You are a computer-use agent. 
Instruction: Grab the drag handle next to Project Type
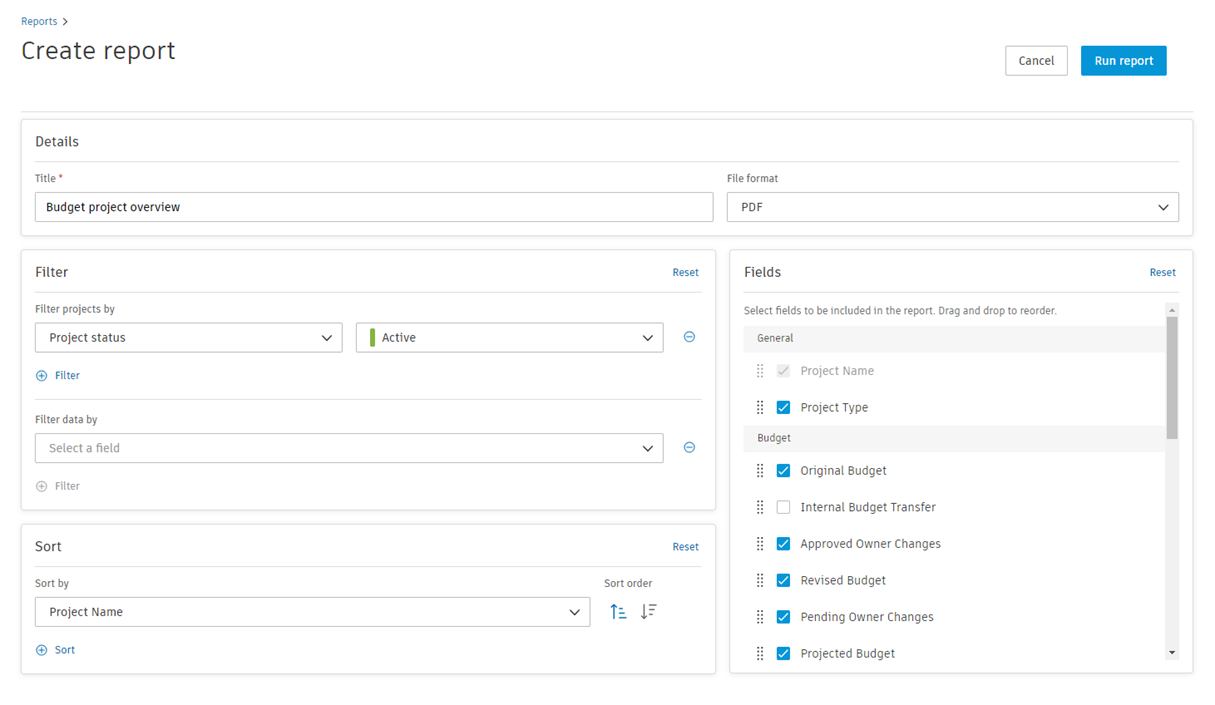coord(760,407)
